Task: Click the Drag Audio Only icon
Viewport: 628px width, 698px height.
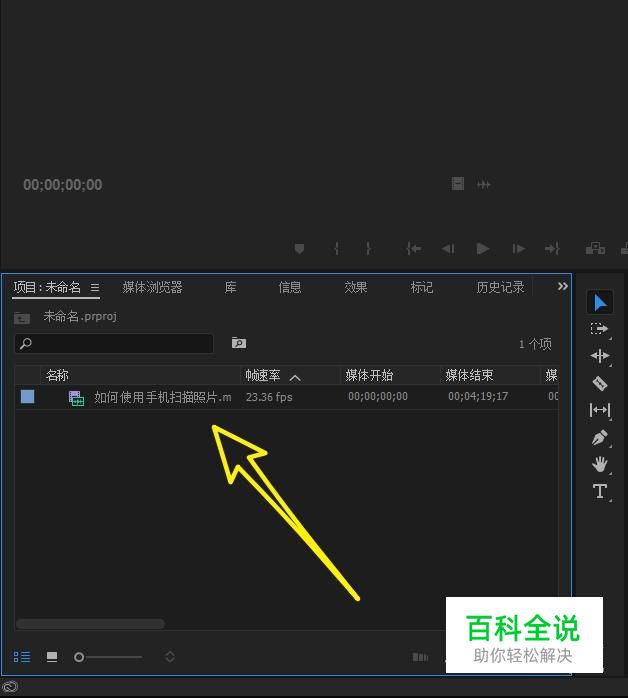Action: click(483, 184)
